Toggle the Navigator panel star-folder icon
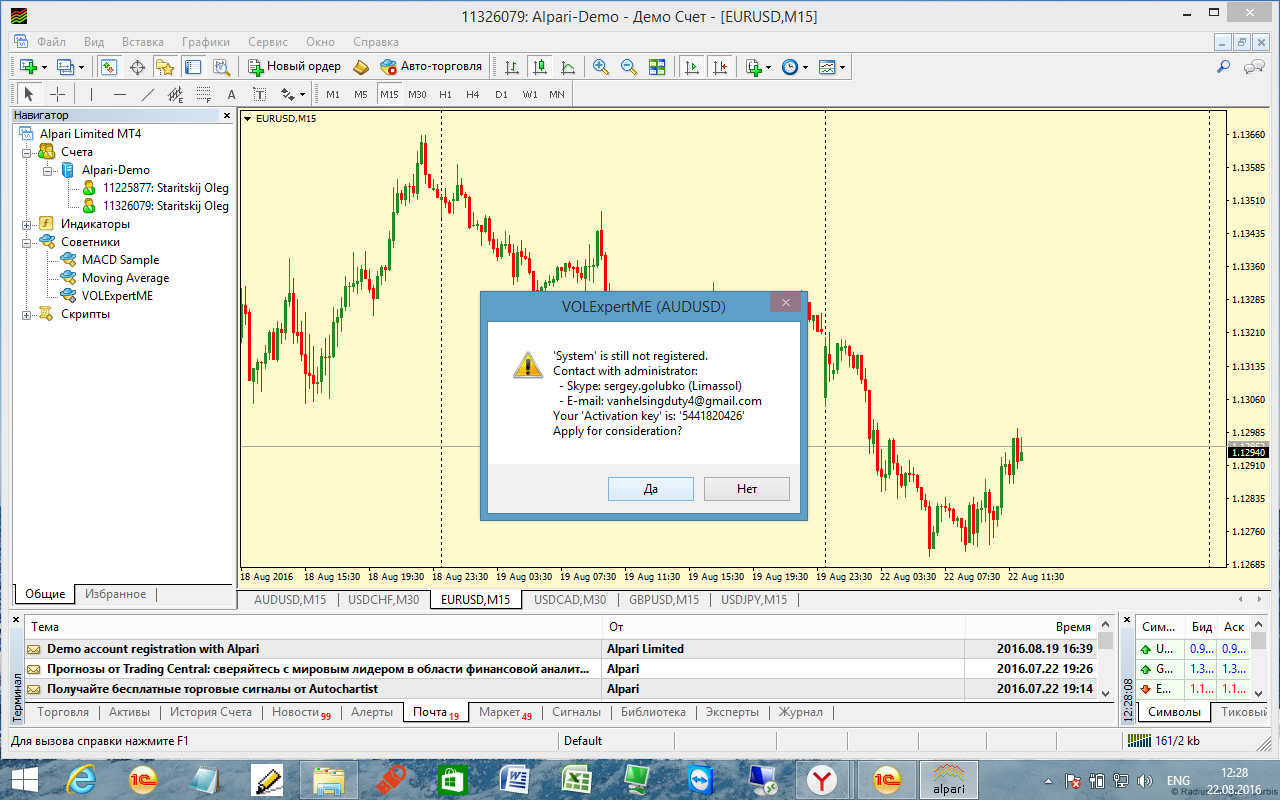This screenshot has height=800, width=1280. [164, 67]
